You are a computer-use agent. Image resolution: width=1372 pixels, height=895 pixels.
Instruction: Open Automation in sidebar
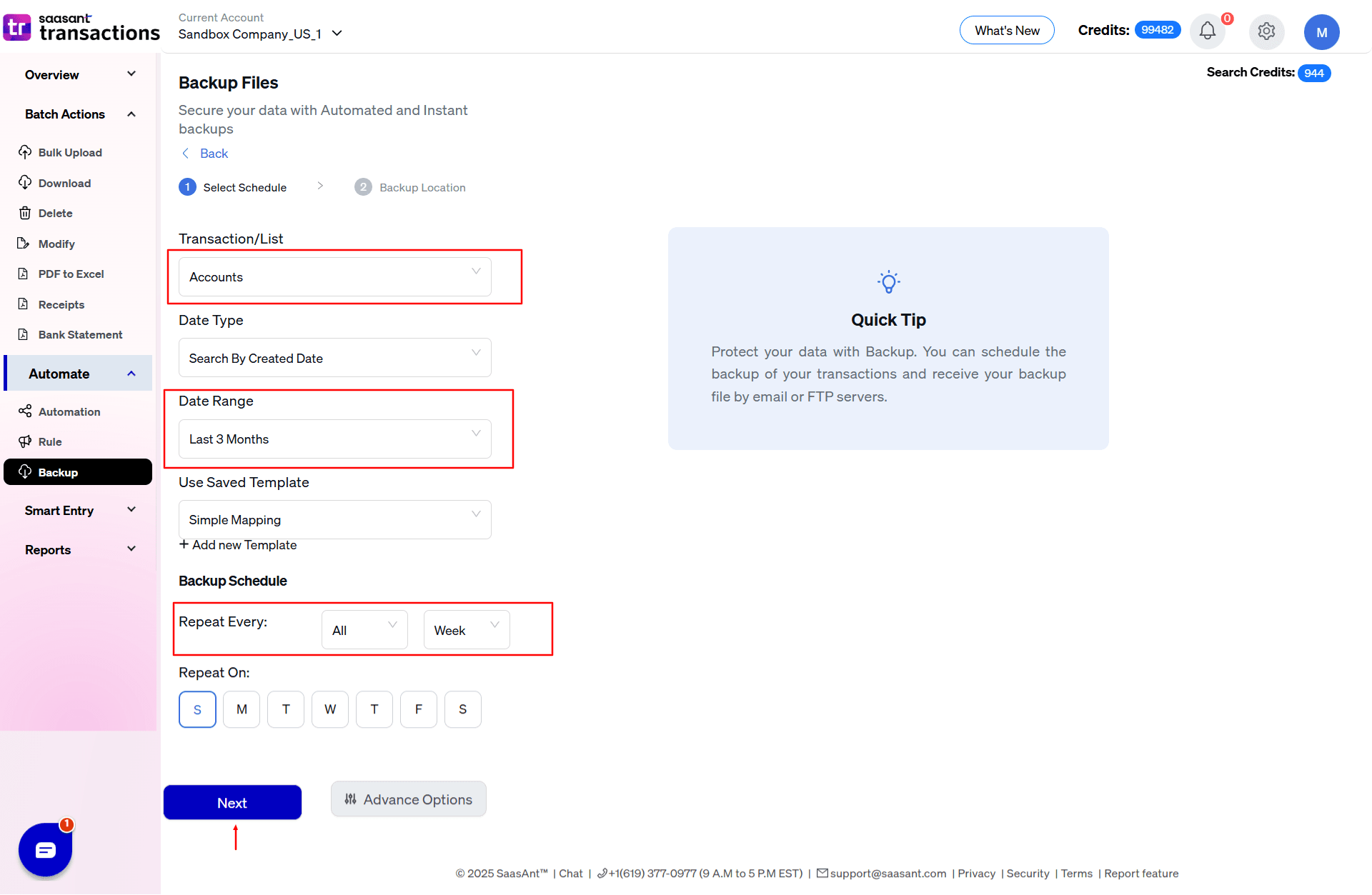pyautogui.click(x=69, y=411)
